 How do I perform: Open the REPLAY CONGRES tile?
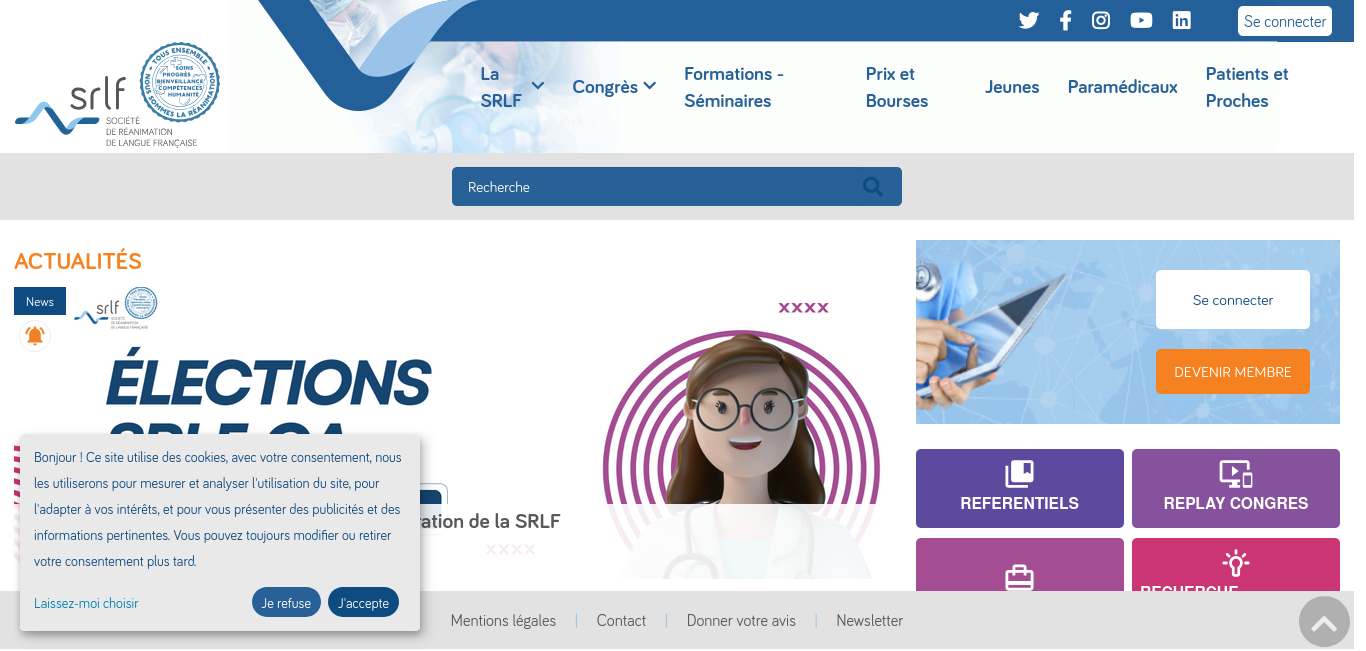(1236, 488)
